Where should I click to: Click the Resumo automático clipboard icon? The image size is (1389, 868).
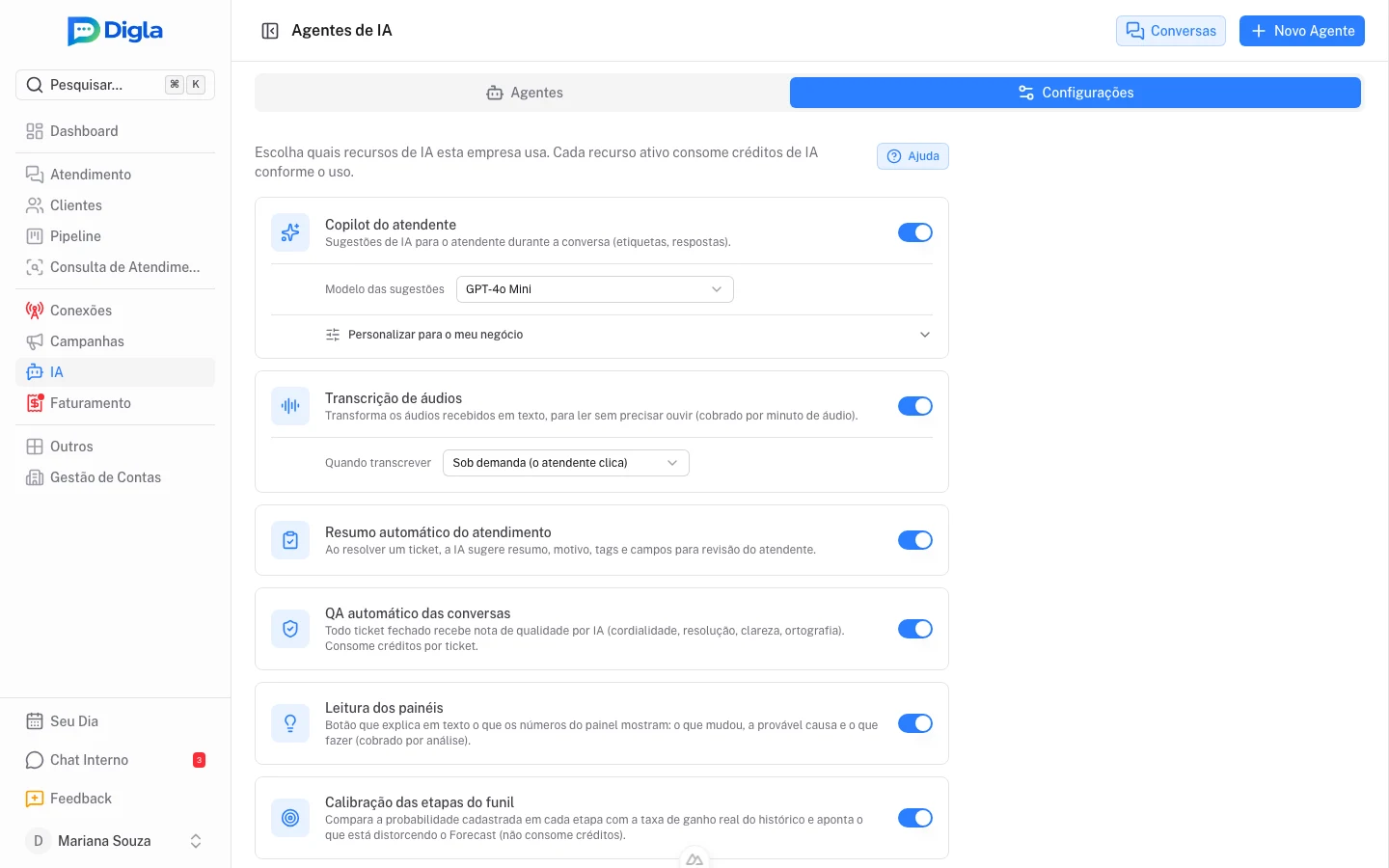coord(290,540)
